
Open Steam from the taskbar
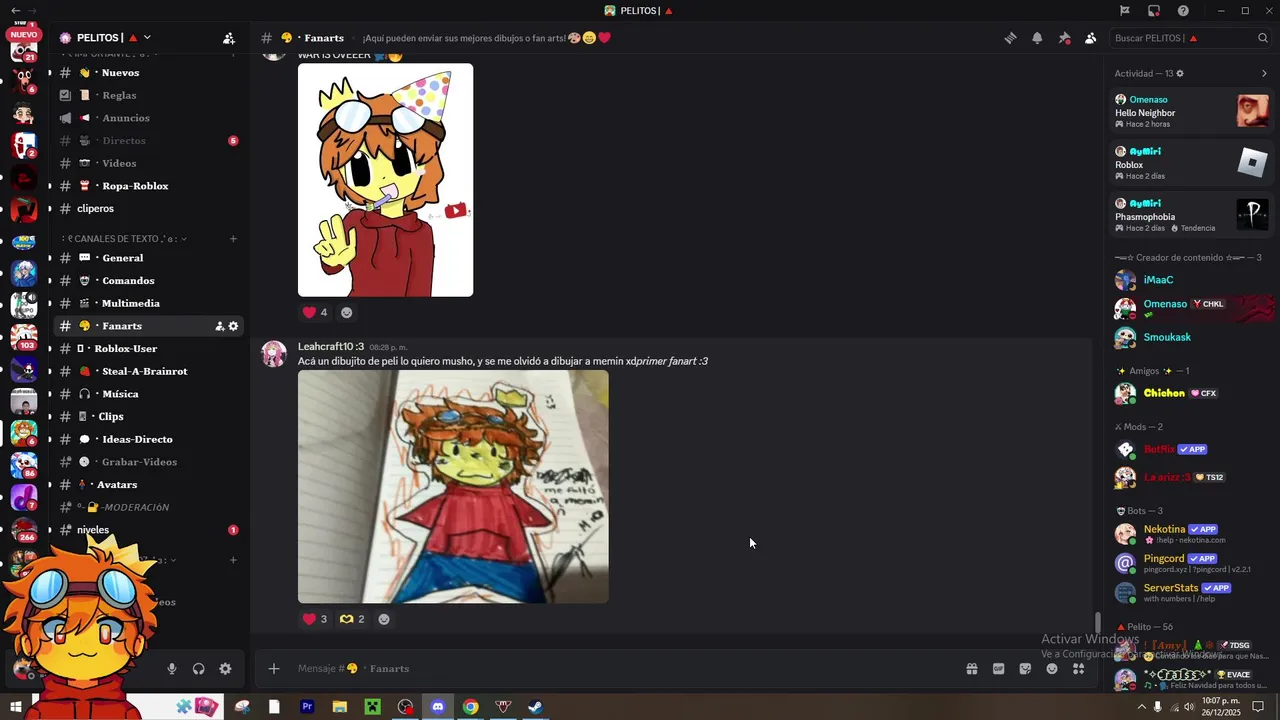536,707
